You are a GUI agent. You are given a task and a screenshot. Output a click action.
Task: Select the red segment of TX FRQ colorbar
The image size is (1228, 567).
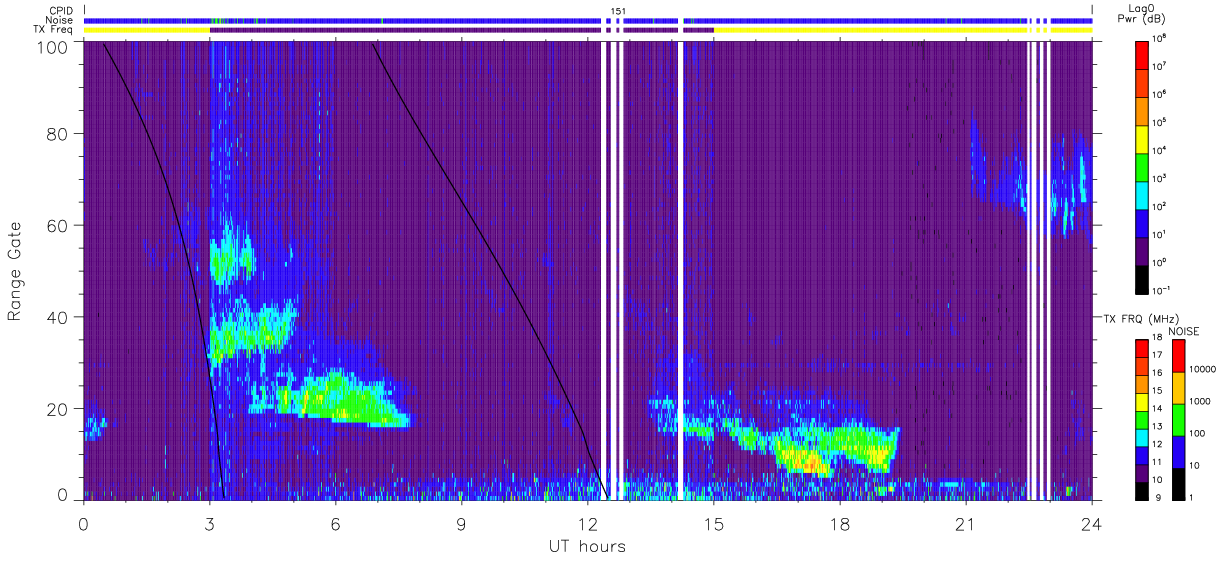coord(1141,349)
